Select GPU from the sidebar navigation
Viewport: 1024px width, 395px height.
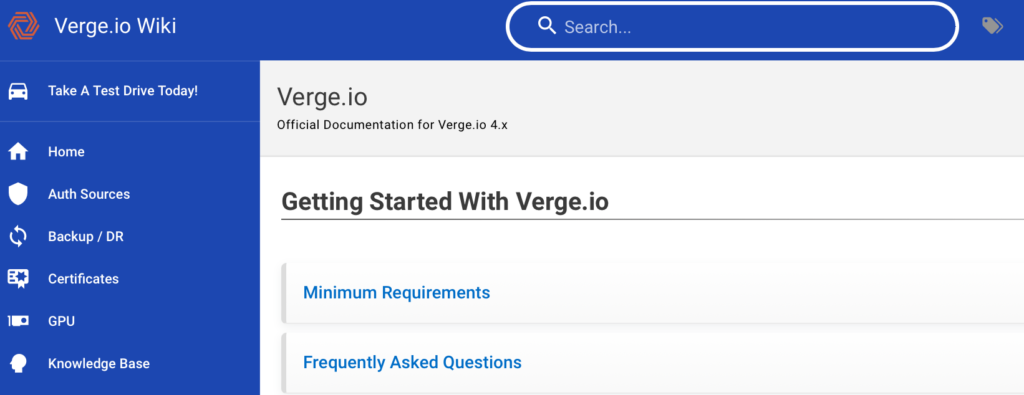coord(61,321)
